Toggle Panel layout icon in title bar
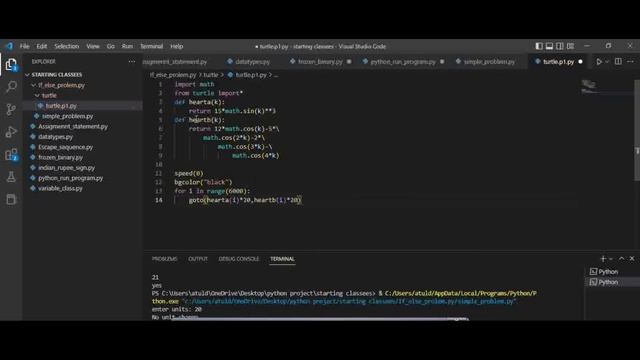The width and height of the screenshot is (640, 360). point(549,46)
